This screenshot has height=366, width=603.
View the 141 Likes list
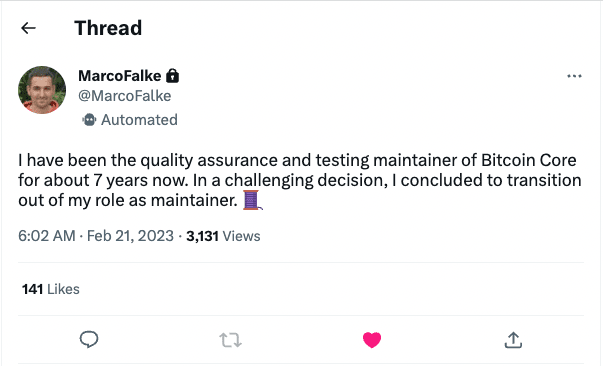click(x=51, y=289)
